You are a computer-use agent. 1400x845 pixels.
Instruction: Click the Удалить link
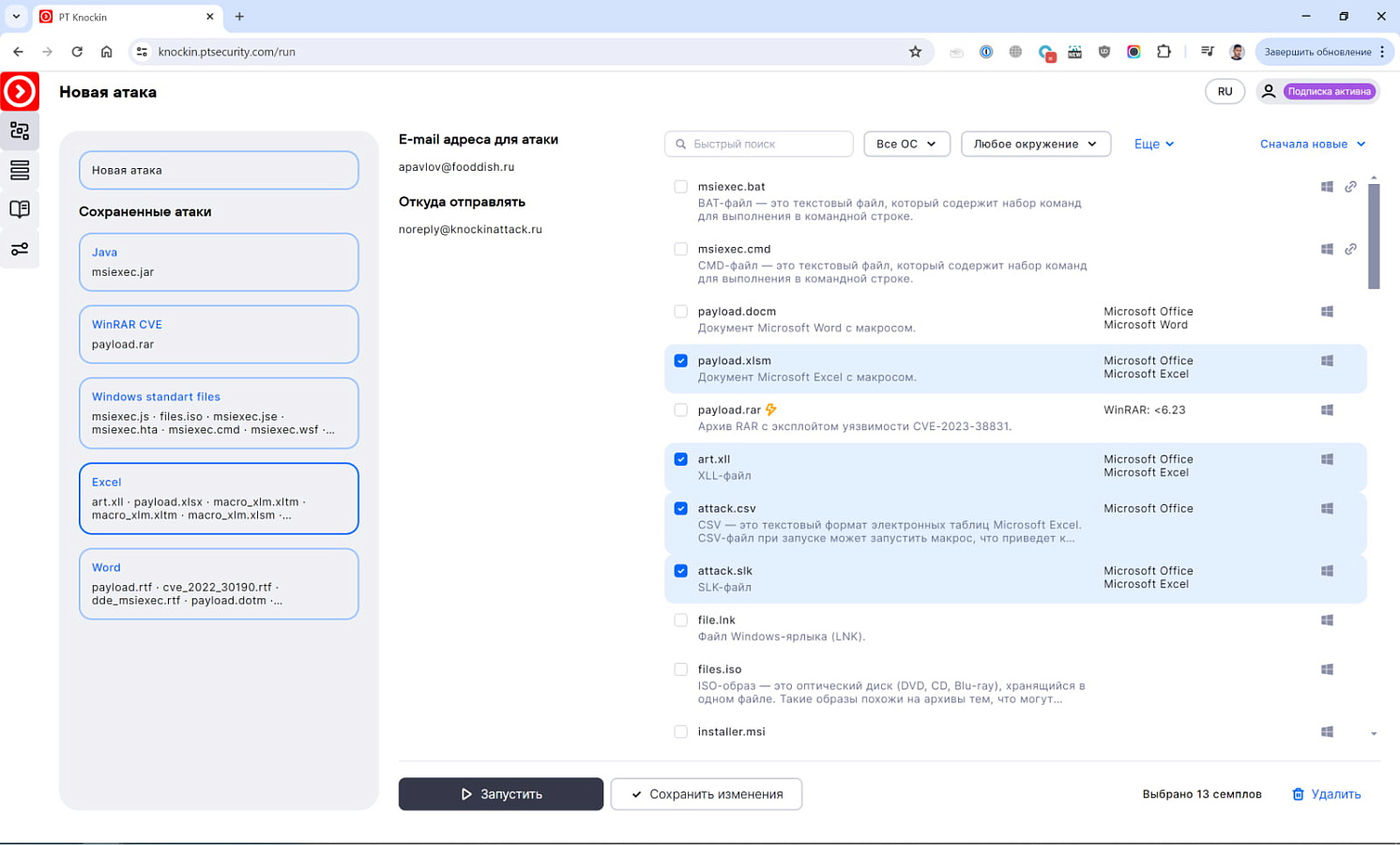1335,794
